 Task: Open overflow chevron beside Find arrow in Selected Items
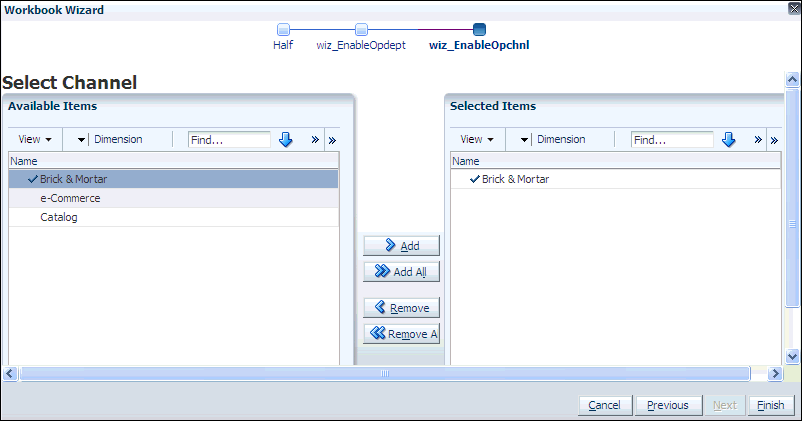[758, 140]
